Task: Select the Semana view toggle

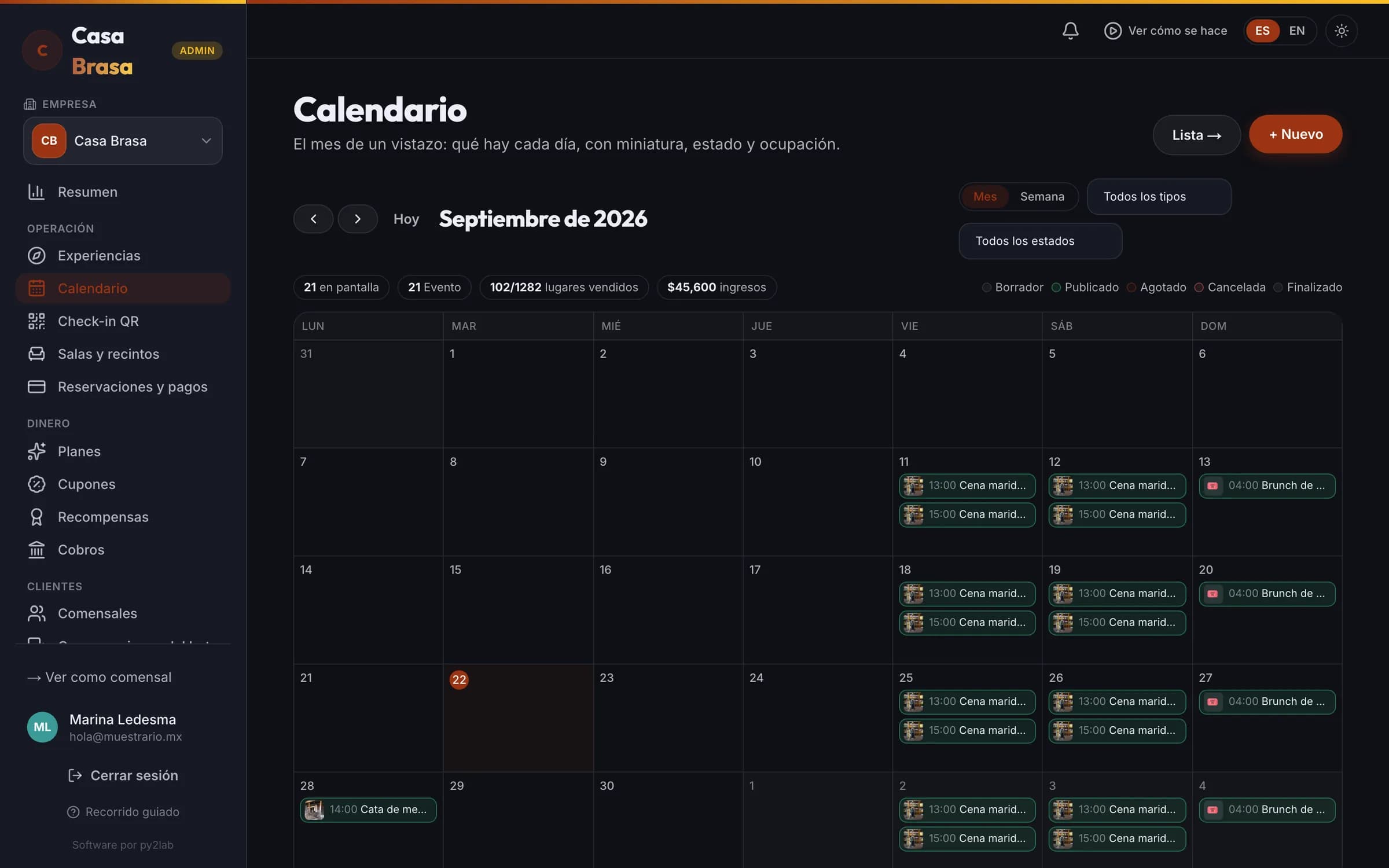Action: click(x=1042, y=197)
